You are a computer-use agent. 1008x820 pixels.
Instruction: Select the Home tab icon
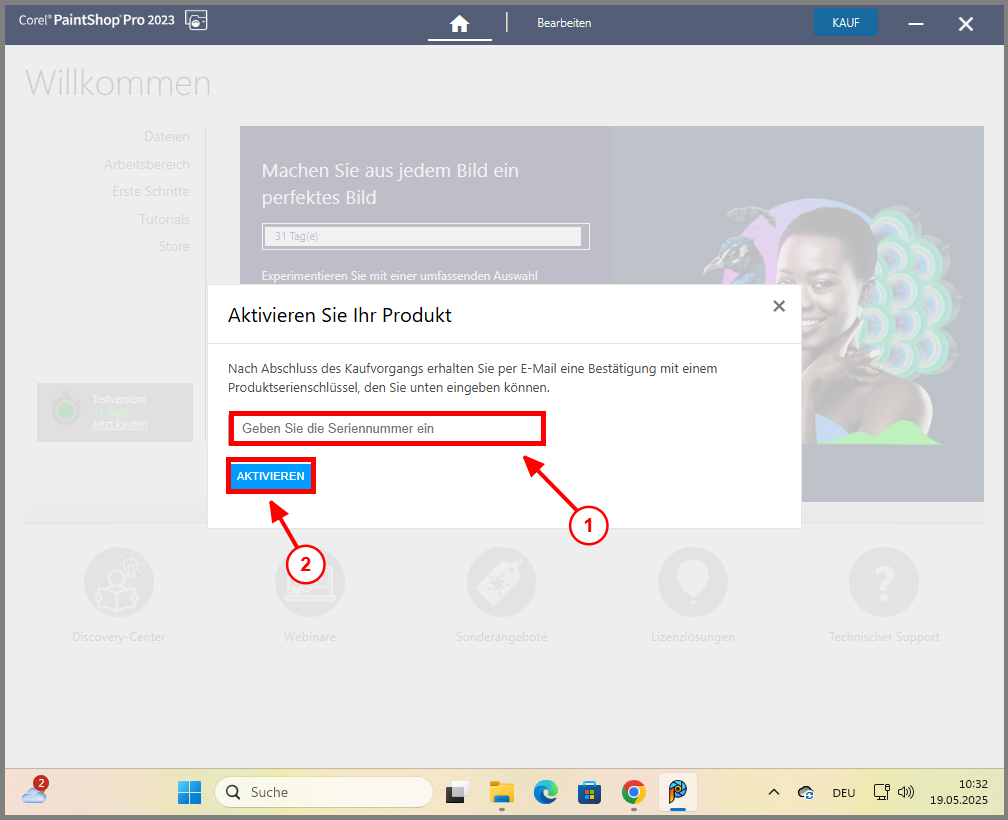459,21
